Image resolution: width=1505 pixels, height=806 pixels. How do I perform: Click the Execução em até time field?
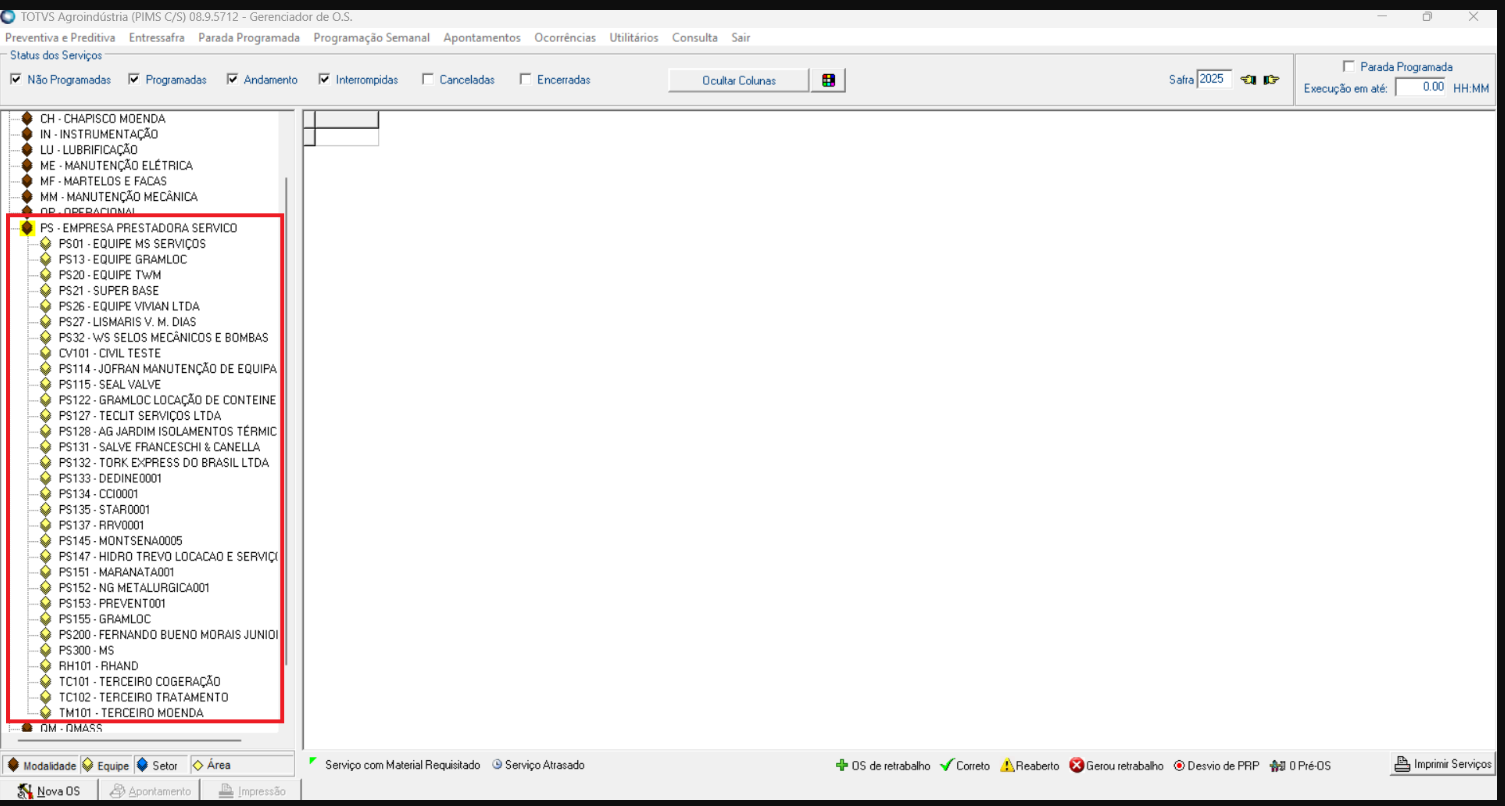[1422, 87]
